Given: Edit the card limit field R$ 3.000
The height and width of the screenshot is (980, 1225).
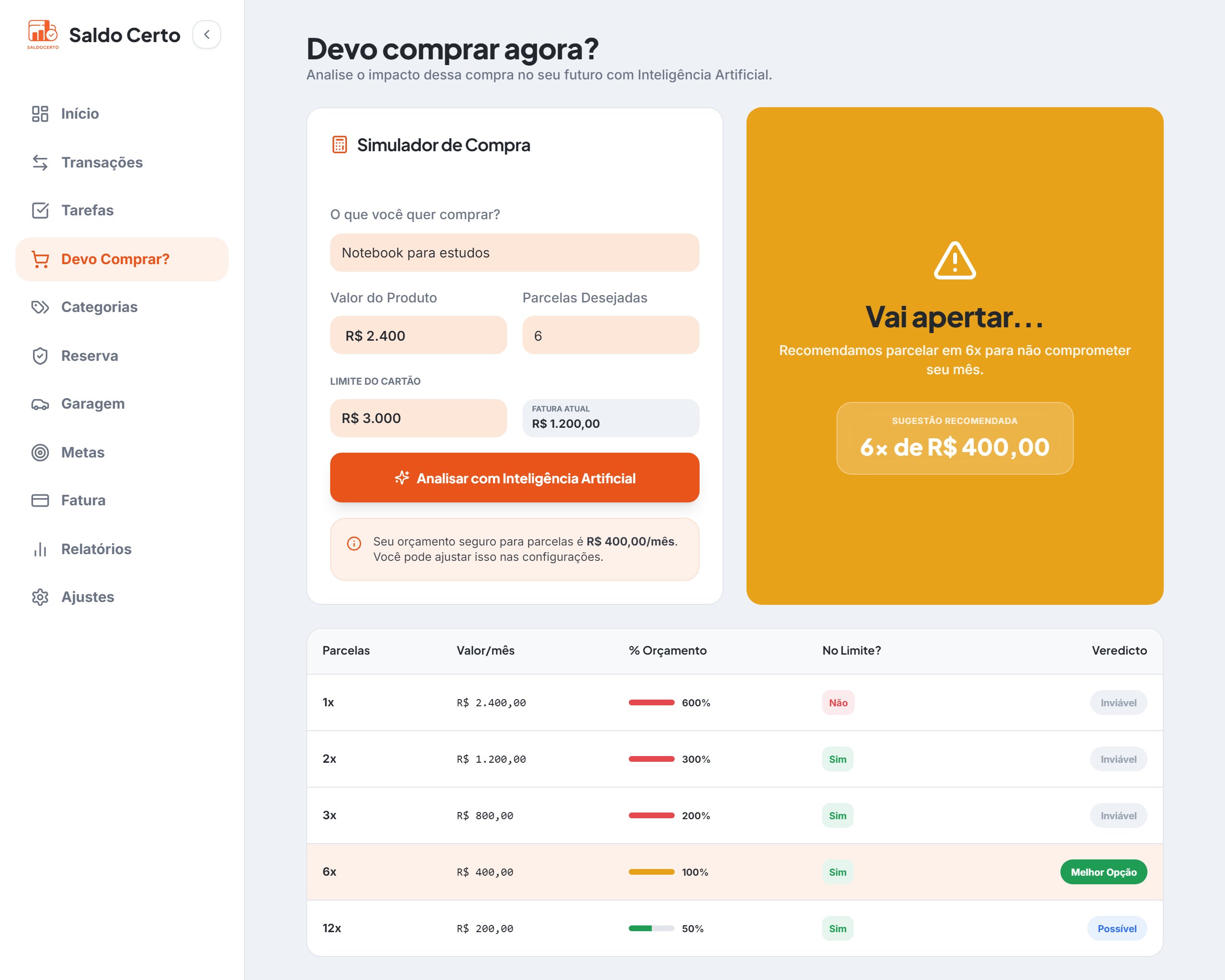Looking at the screenshot, I should [x=418, y=418].
